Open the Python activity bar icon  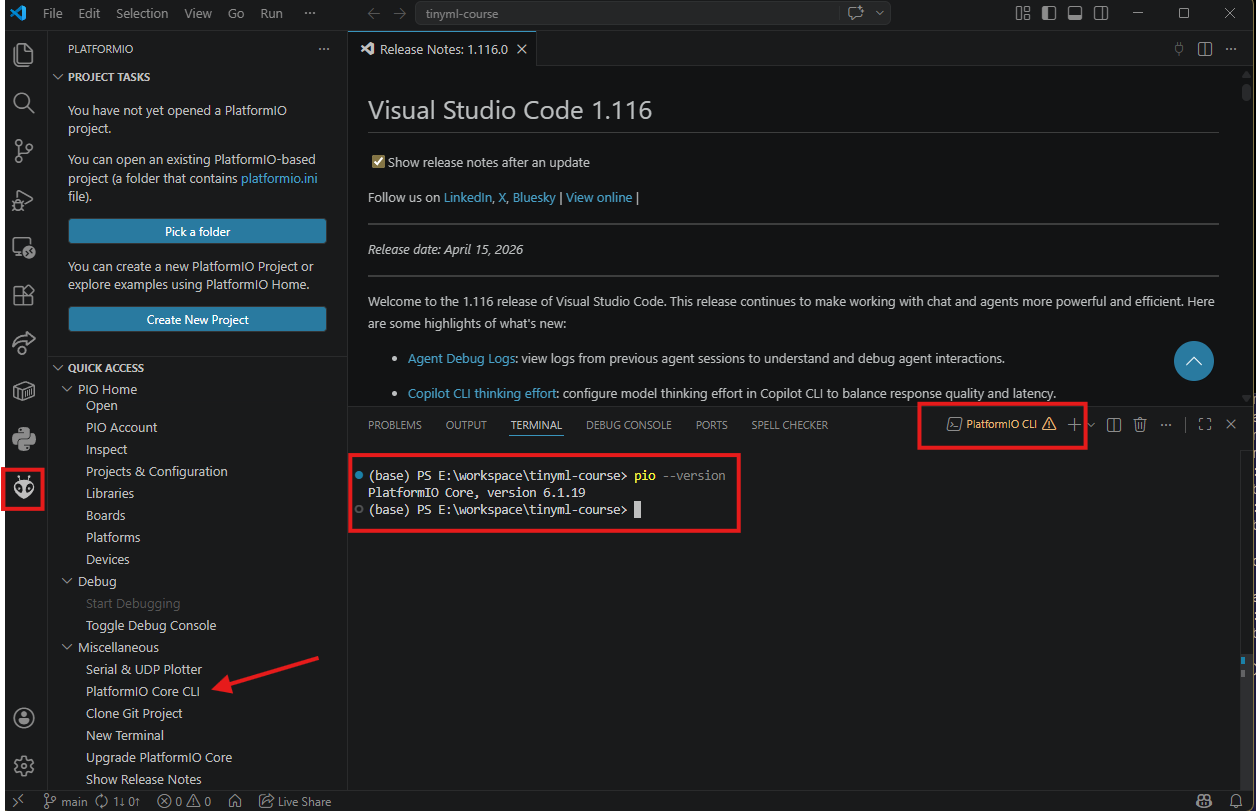(24, 439)
